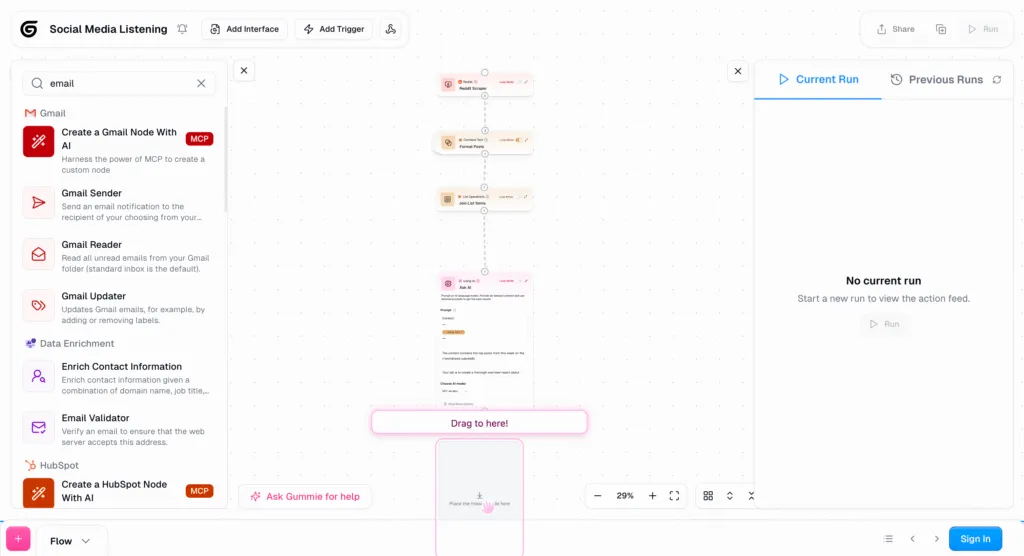This screenshot has width=1024, height=556.
Task: Go to the previous page arrow
Action: pyautogui.click(x=912, y=539)
